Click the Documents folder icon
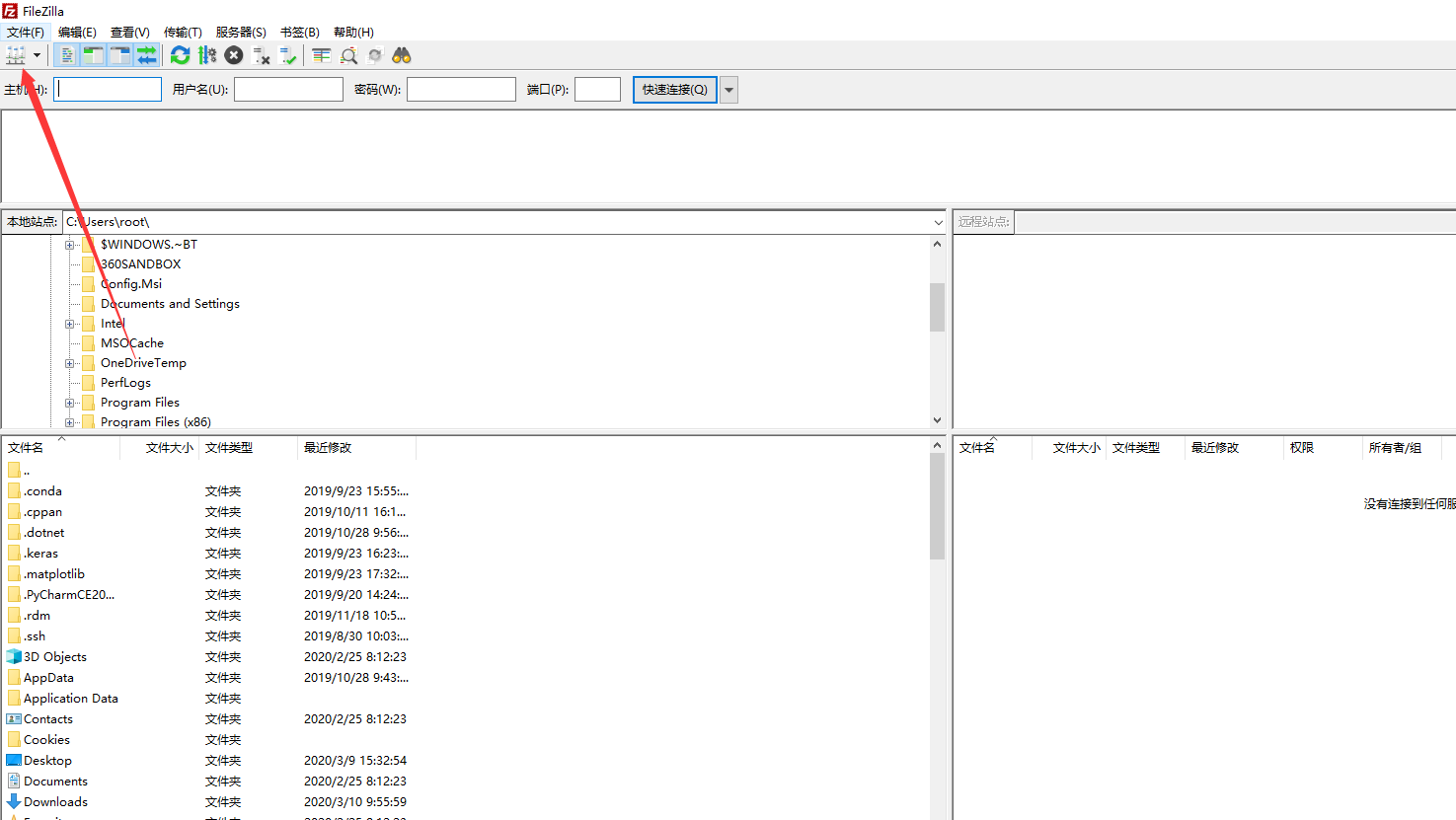The image size is (1456, 820). click(x=14, y=781)
